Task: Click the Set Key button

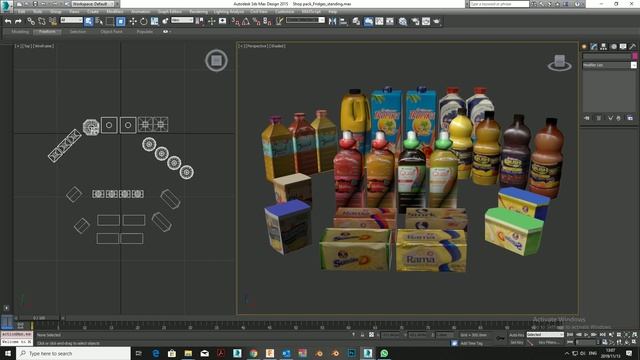Action: tap(516, 342)
